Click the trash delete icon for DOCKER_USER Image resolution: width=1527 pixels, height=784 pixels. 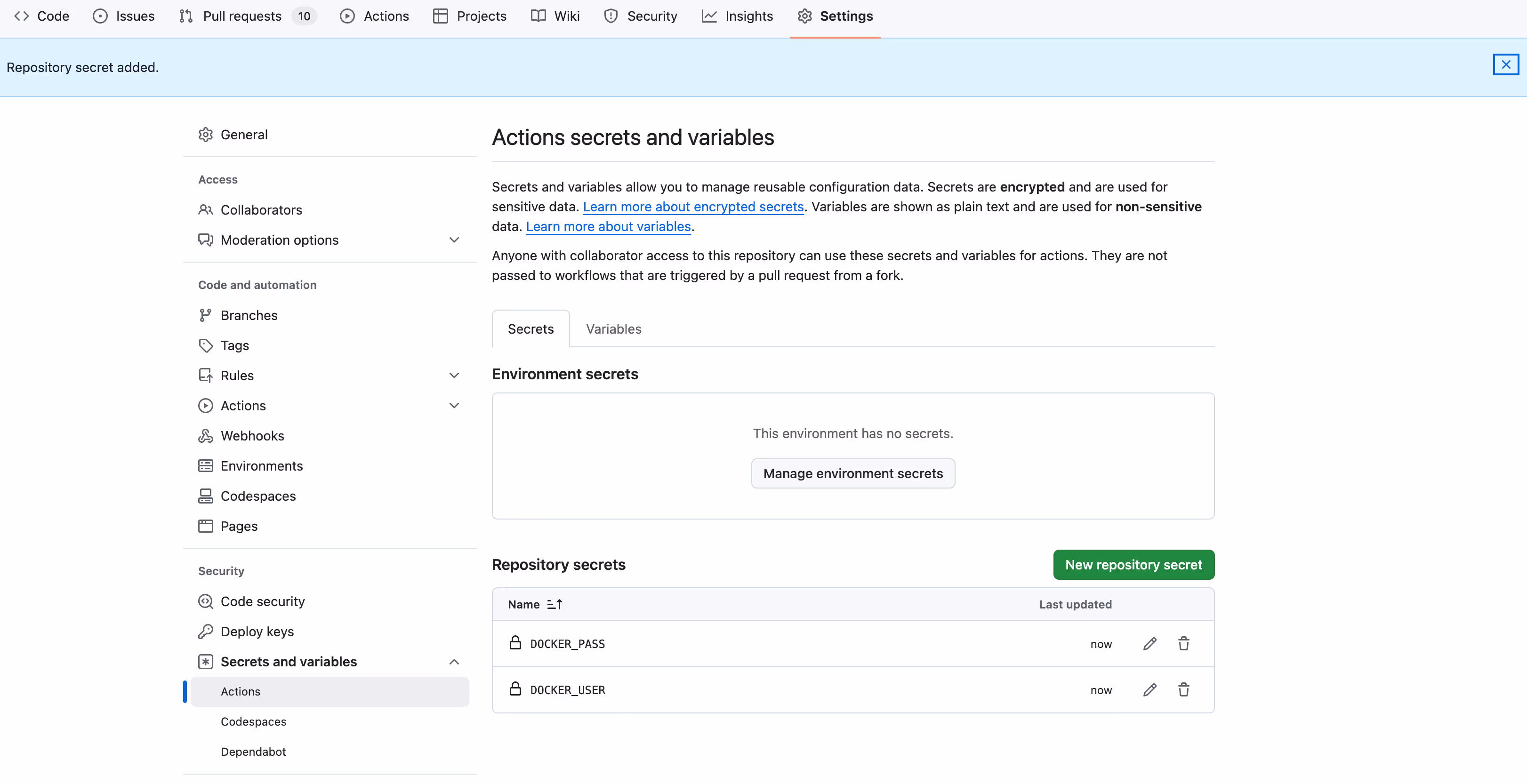pyautogui.click(x=1183, y=690)
